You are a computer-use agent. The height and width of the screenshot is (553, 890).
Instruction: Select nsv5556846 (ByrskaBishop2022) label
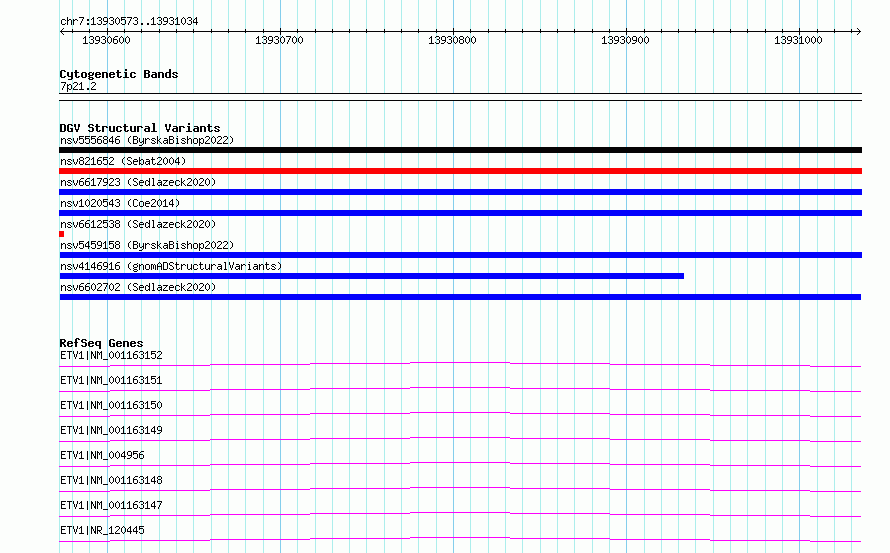click(147, 140)
